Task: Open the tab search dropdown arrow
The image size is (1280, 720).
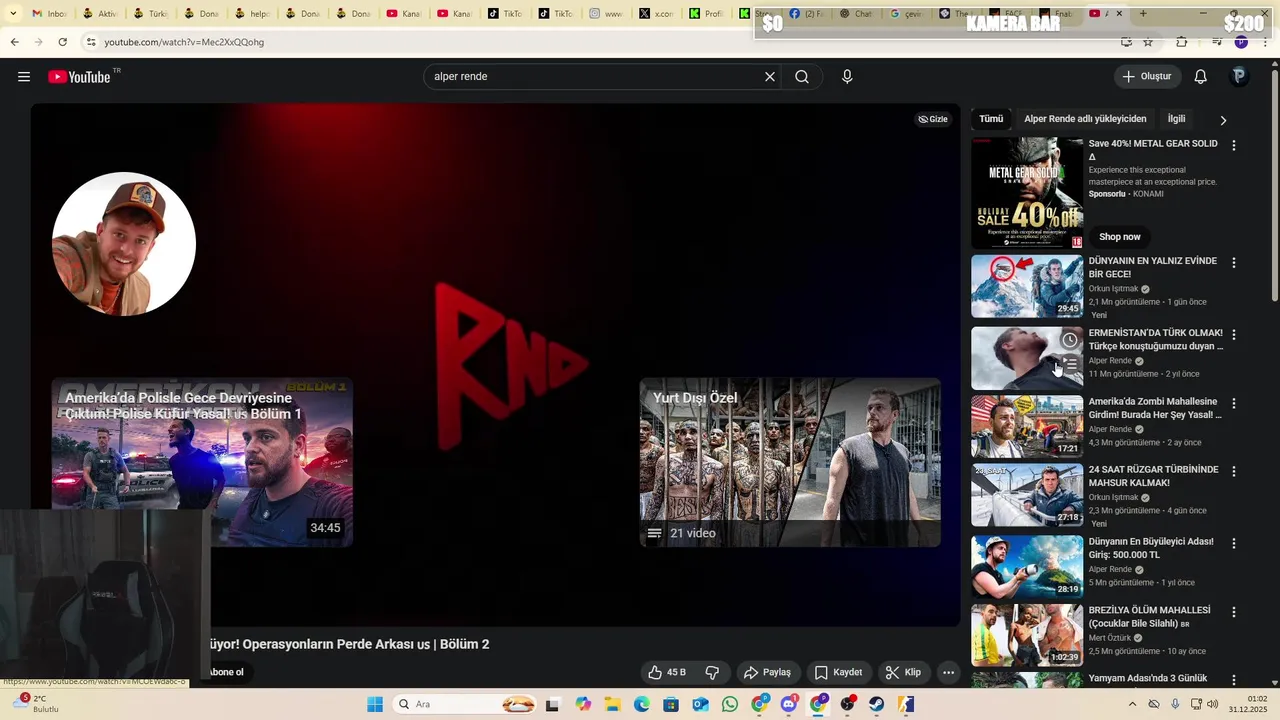Action: (12, 14)
